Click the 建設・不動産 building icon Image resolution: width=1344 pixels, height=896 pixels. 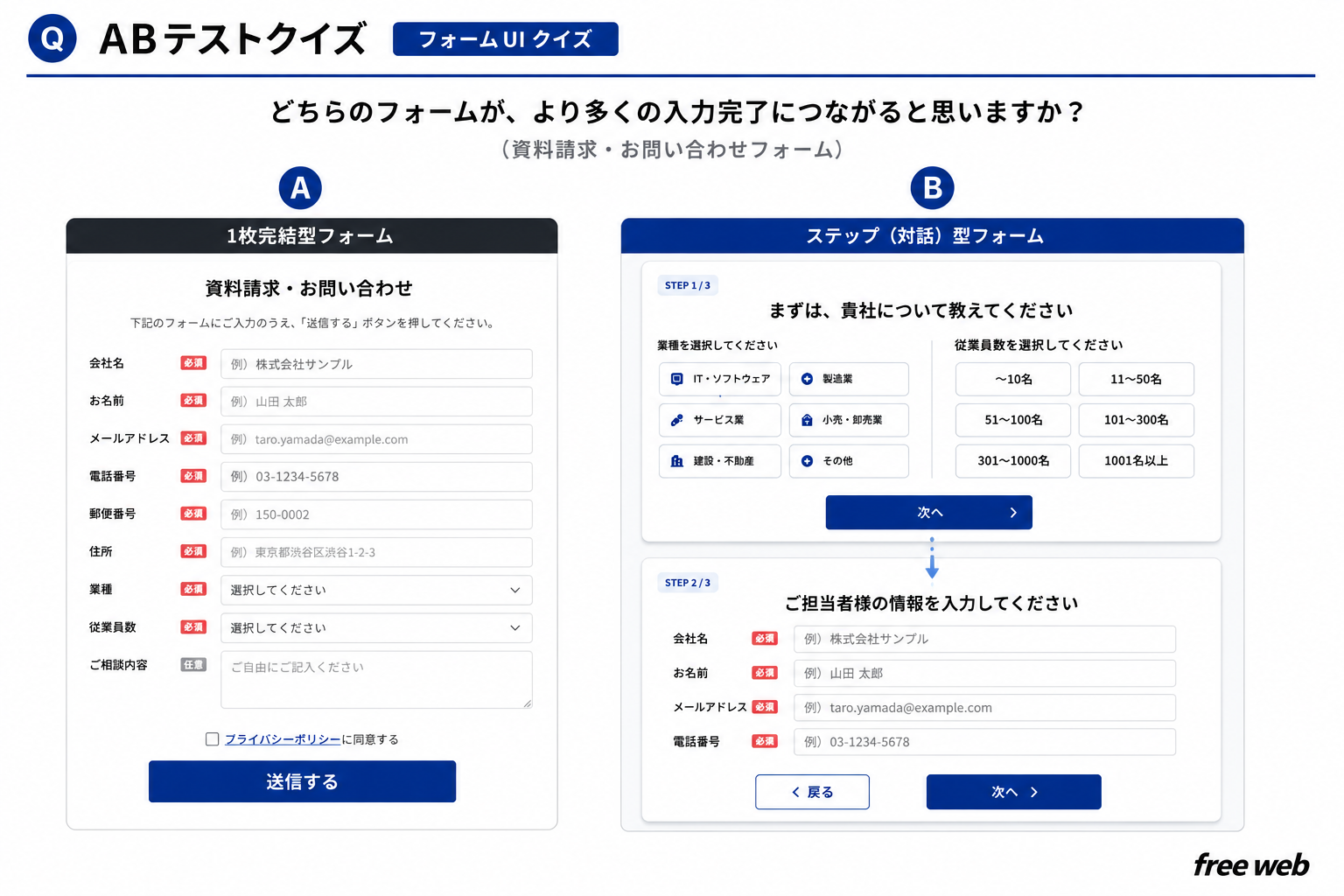(x=676, y=461)
